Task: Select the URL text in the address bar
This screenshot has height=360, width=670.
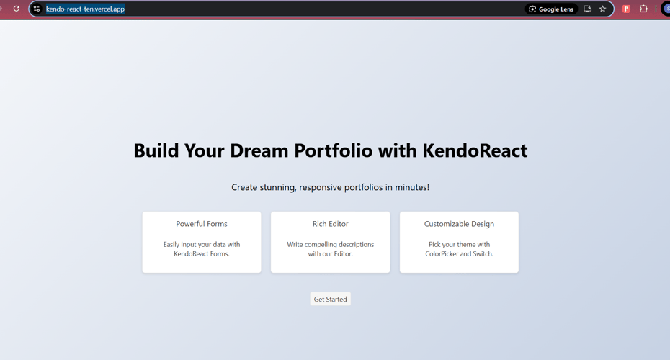Action: pos(85,9)
